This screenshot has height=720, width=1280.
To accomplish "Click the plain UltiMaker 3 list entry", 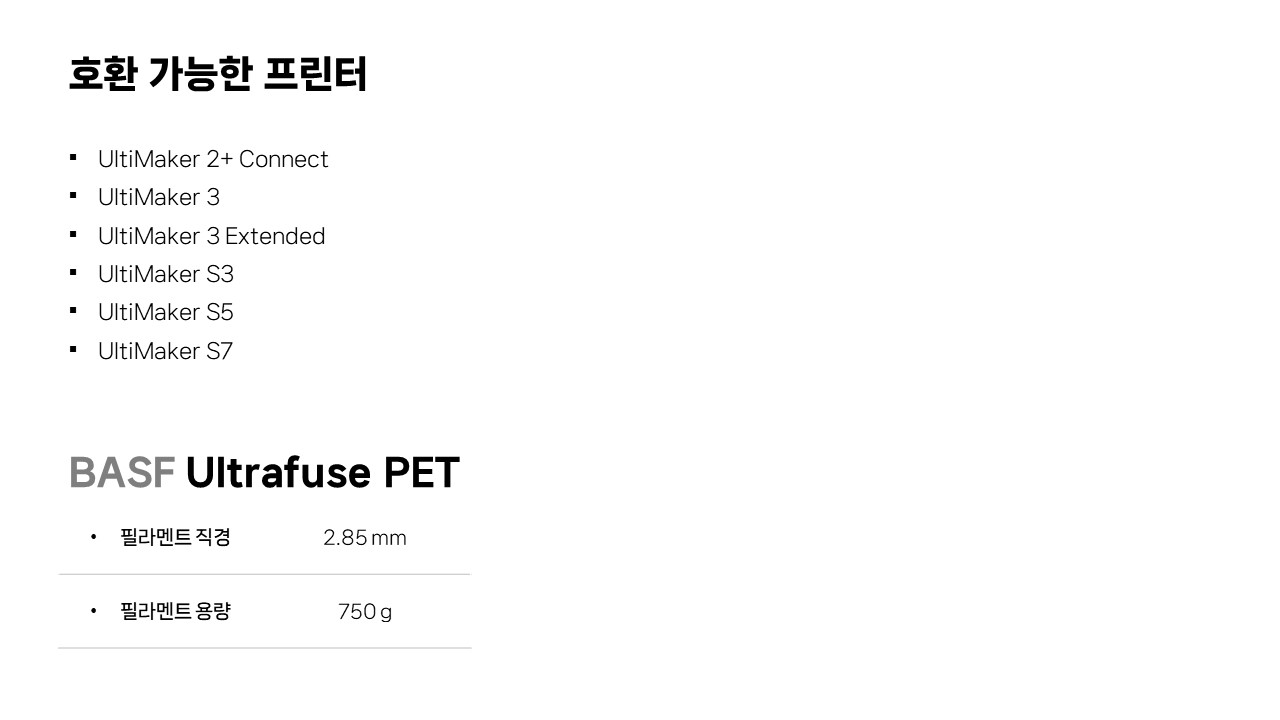I will 159,197.
